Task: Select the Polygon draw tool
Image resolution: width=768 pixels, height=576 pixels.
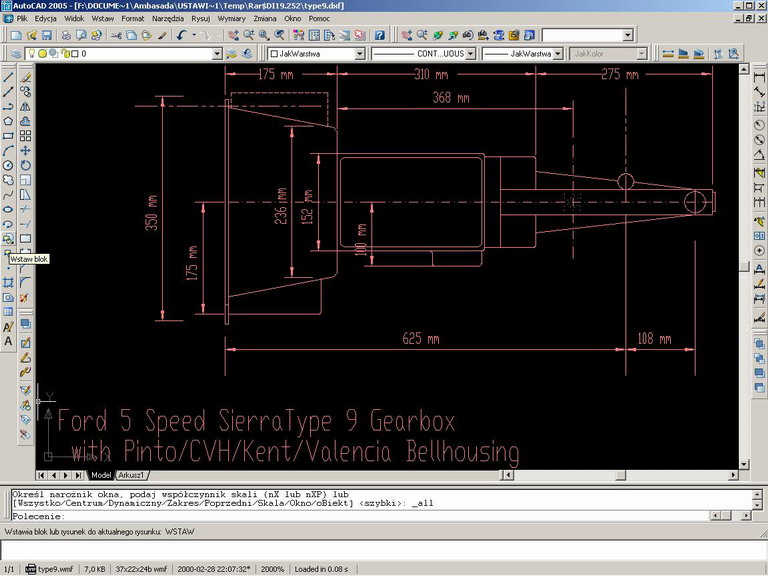Action: pos(8,121)
